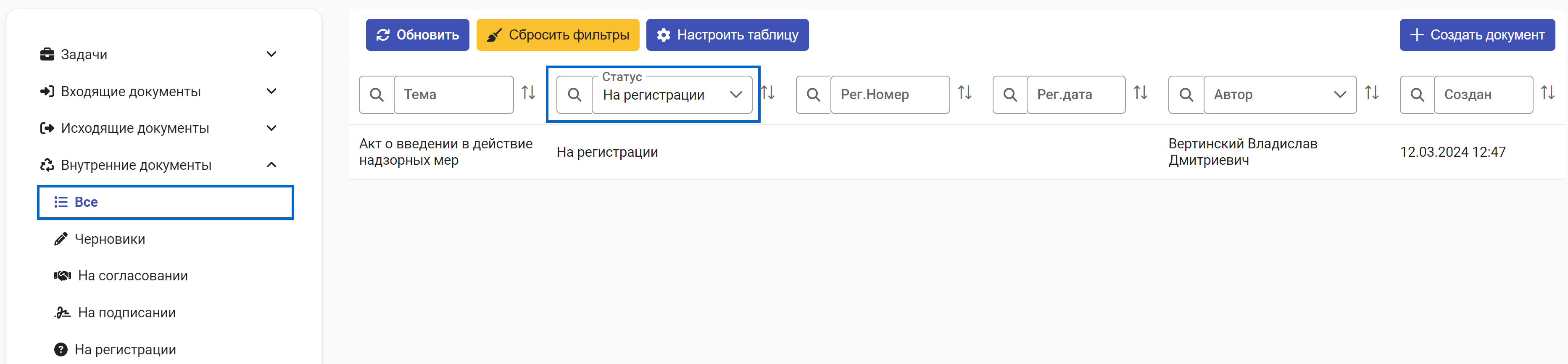Image resolution: width=1568 pixels, height=364 pixels.
Task: Click handshake icon beside На согласовании
Action: [x=63, y=276]
